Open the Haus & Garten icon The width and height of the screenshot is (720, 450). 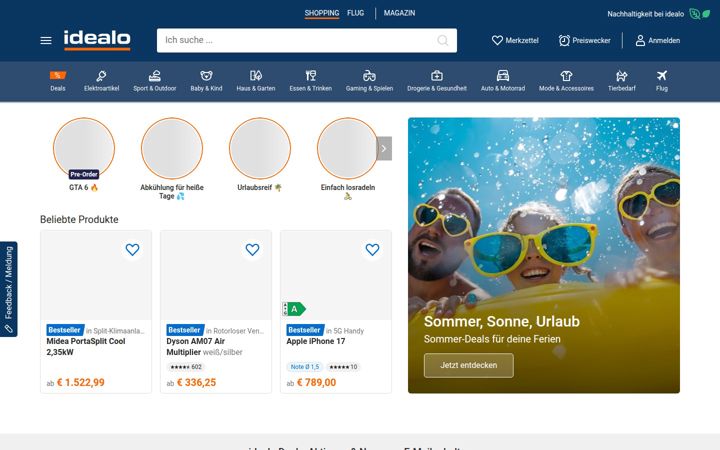pyautogui.click(x=256, y=75)
